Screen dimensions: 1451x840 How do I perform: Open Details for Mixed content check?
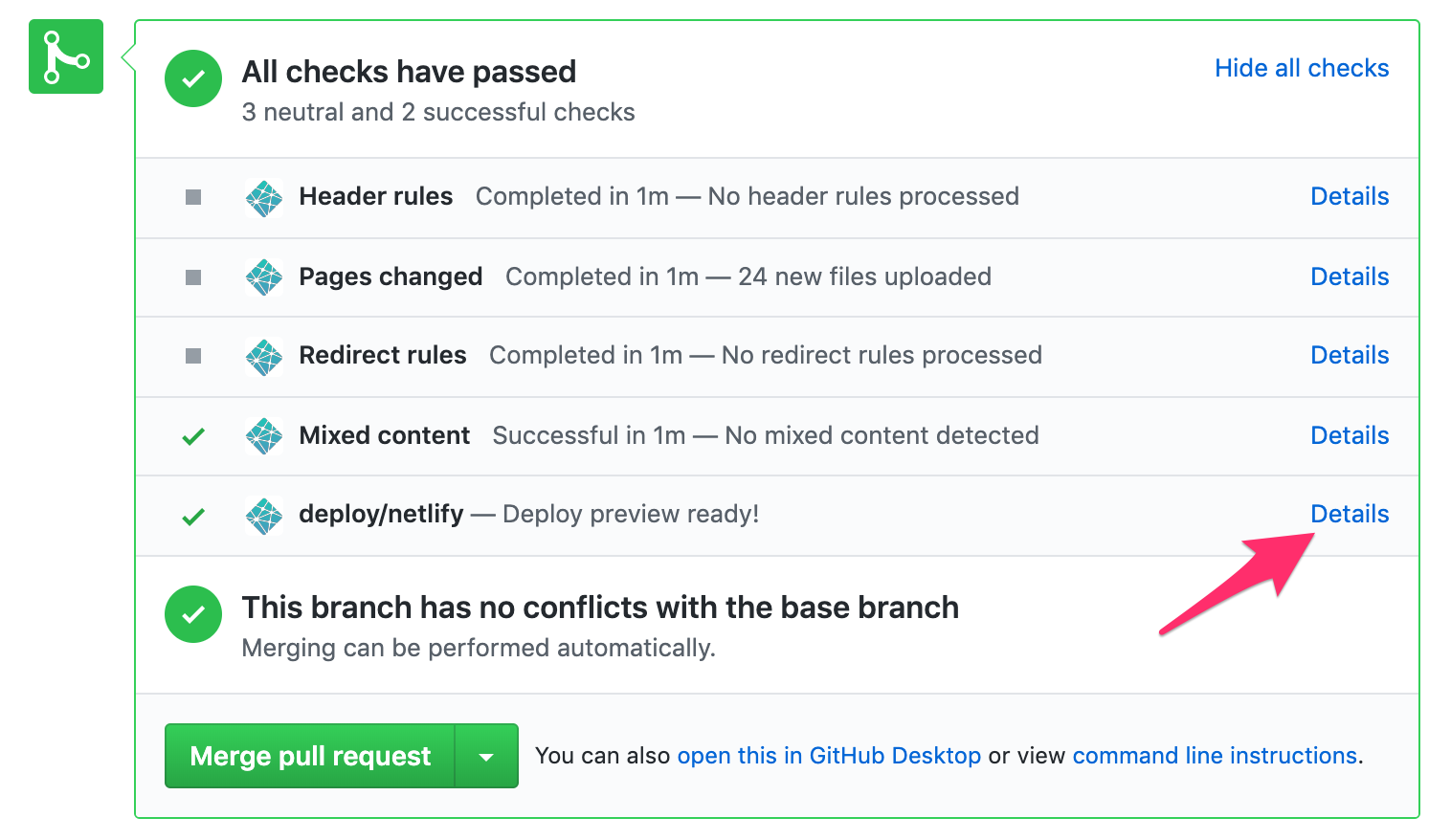tap(1349, 435)
